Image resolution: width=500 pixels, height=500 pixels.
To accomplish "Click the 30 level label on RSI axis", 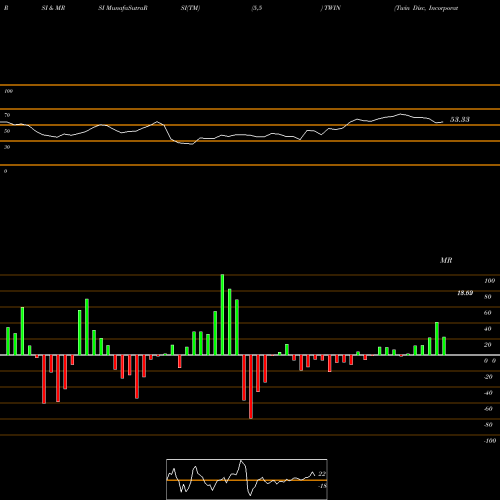I will click(x=7, y=147).
